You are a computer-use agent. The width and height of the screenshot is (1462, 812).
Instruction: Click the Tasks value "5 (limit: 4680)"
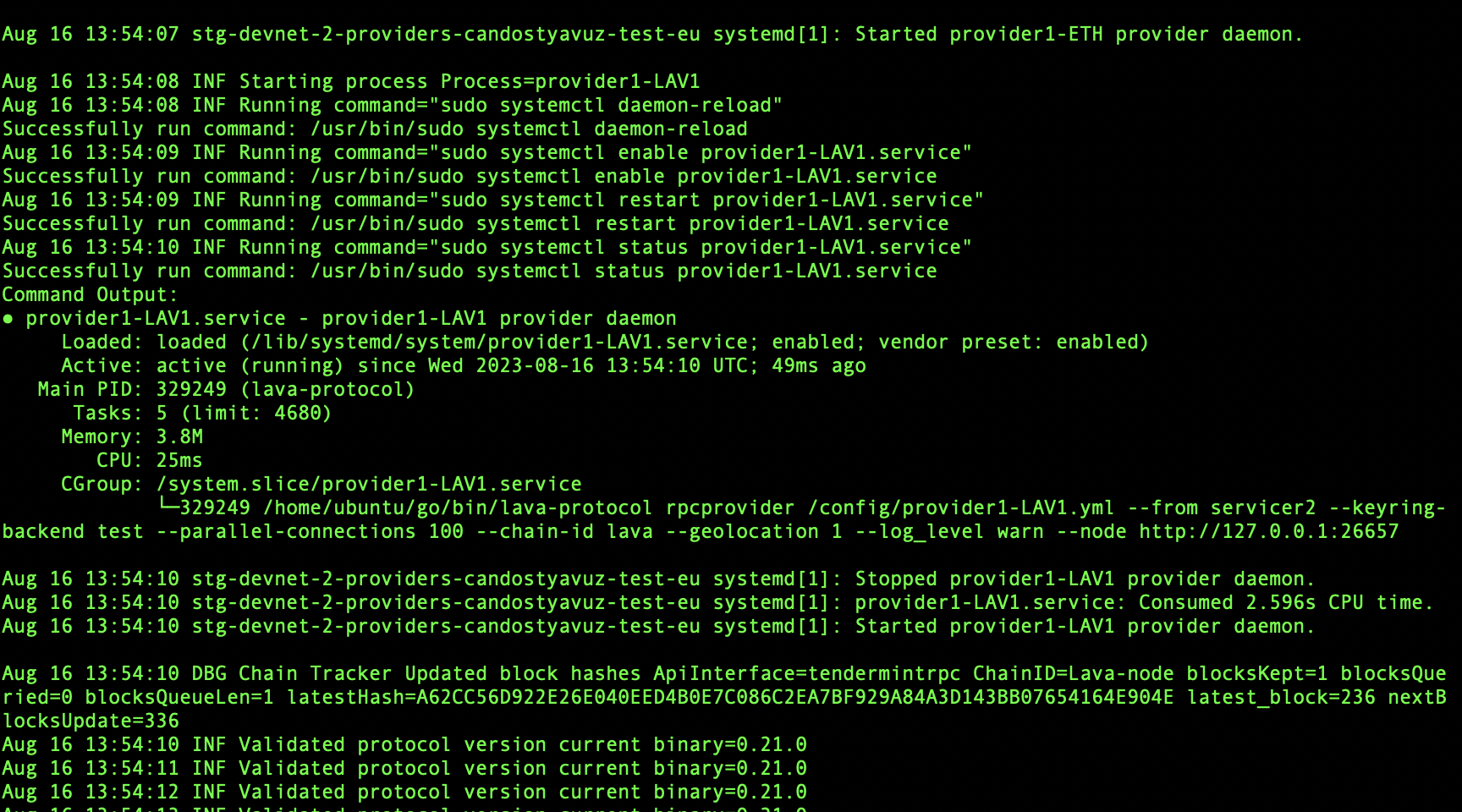click(x=244, y=413)
